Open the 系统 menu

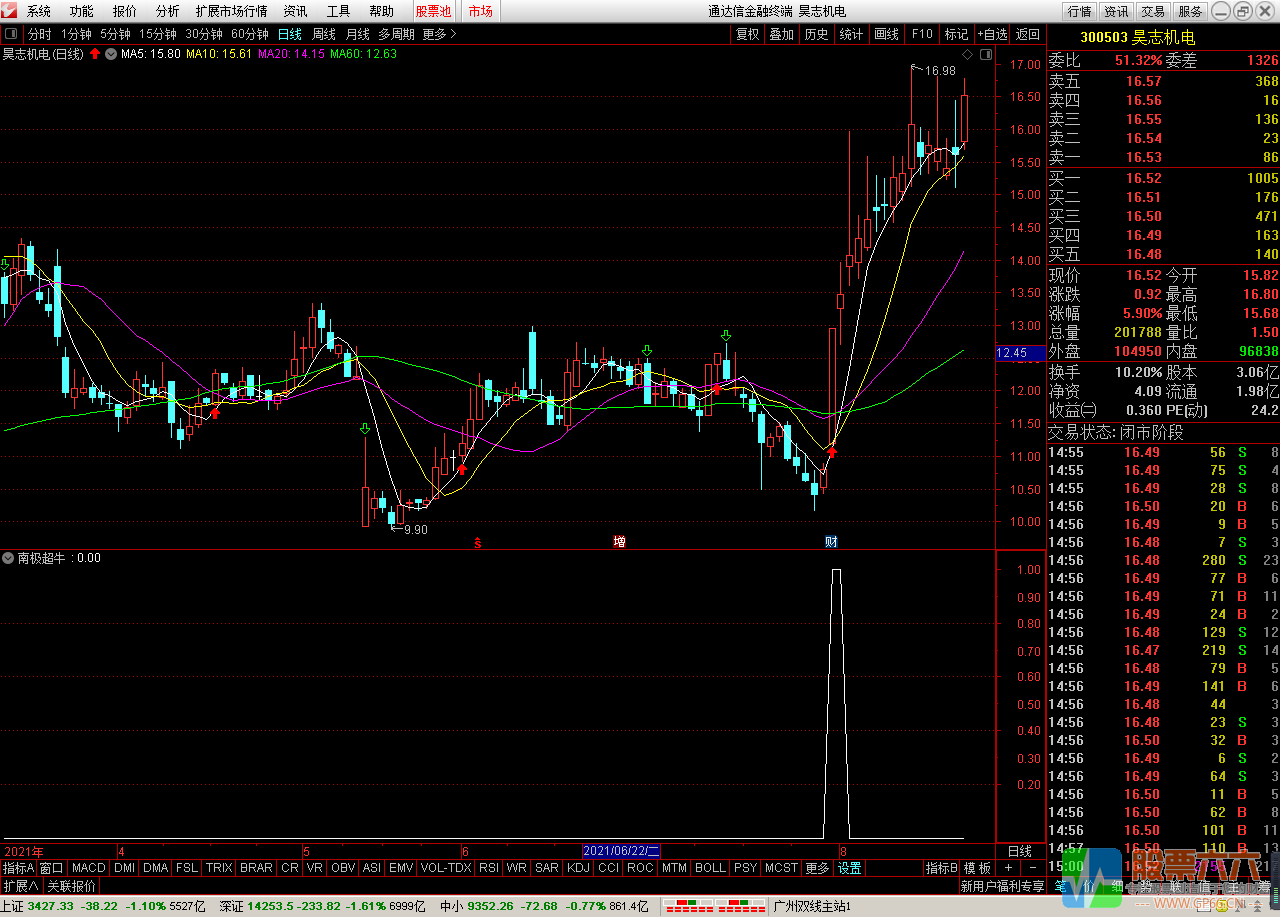point(38,12)
